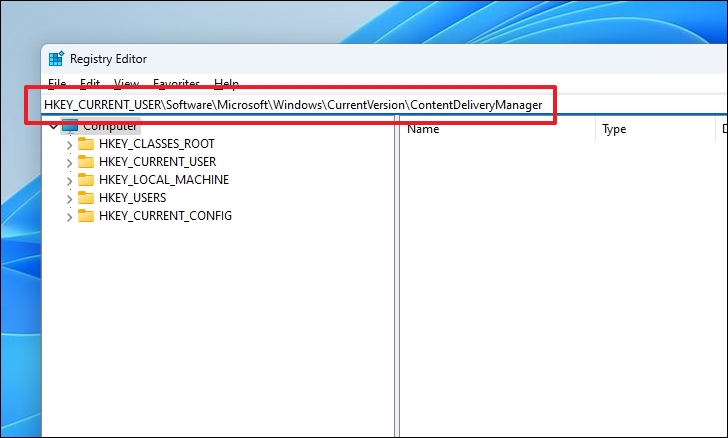Select the Computer root node
The width and height of the screenshot is (728, 438).
tap(110, 126)
